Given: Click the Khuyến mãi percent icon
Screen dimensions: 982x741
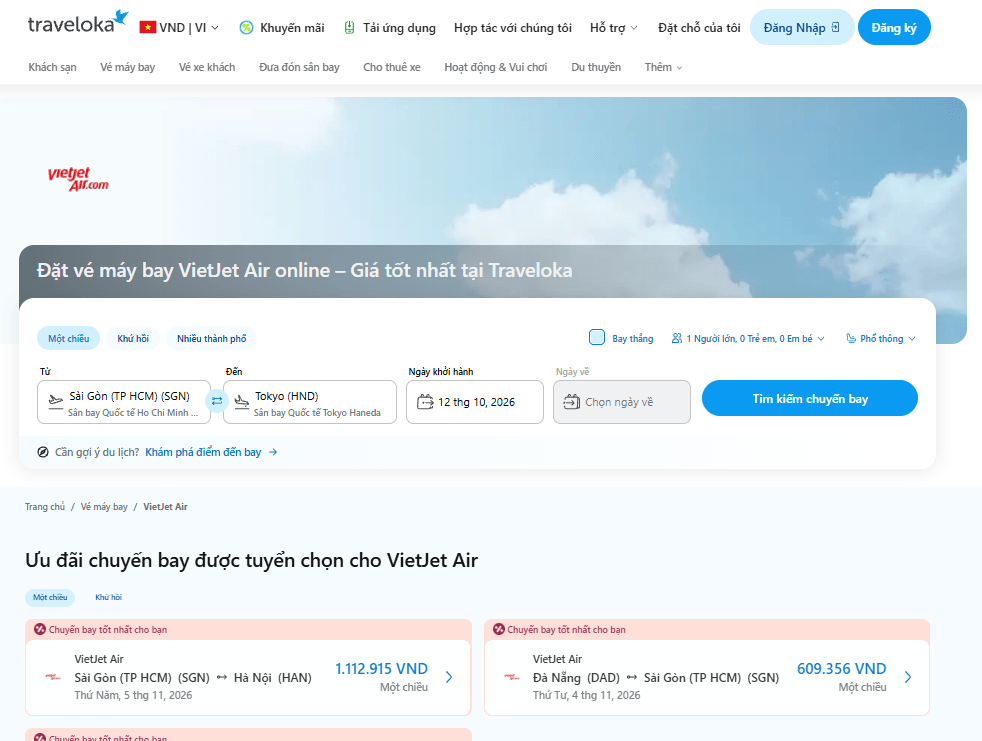Looking at the screenshot, I should coord(246,28).
